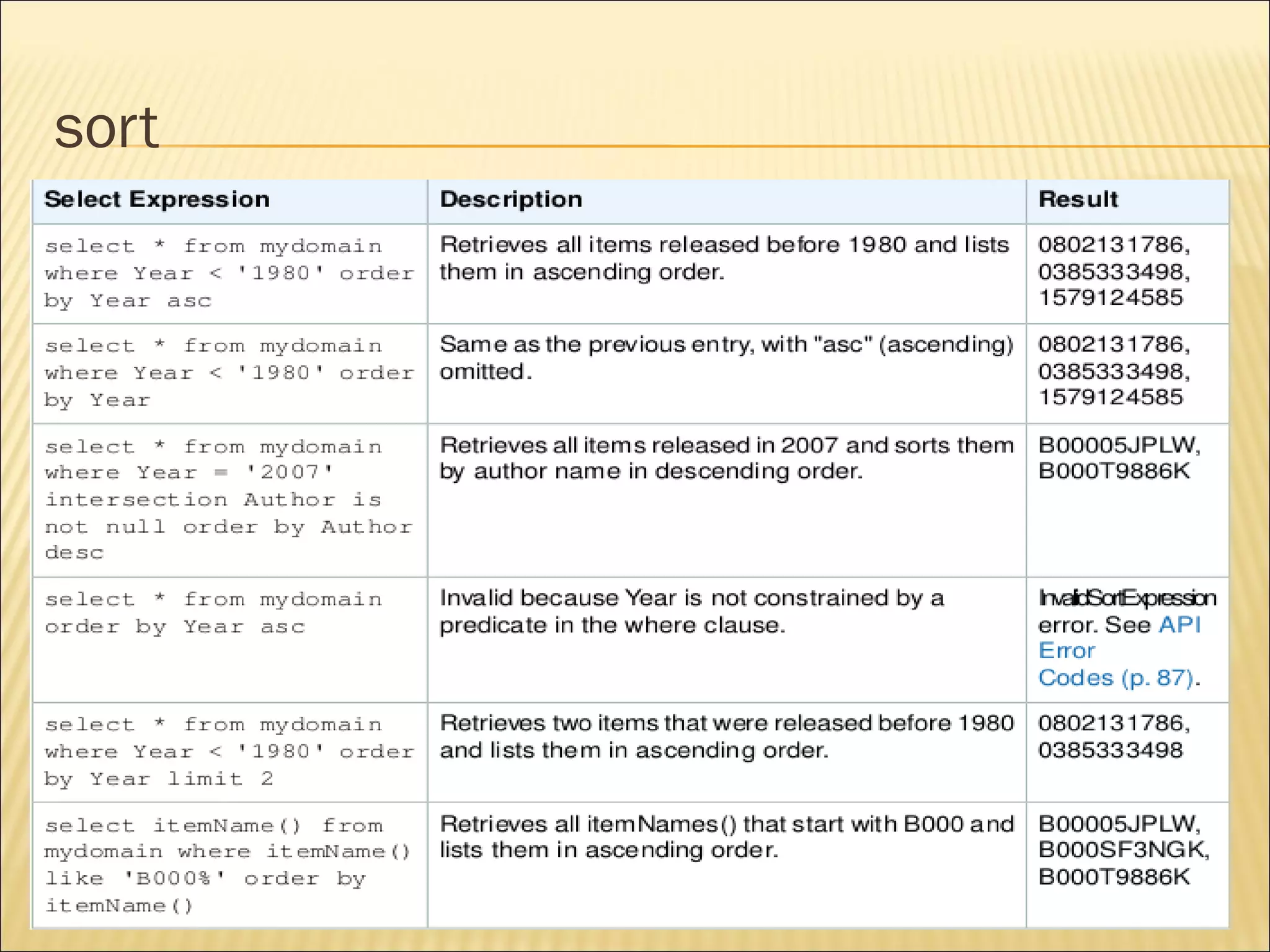Click the 'order by Year asc' query without where clause
The height and width of the screenshot is (952, 1270).
click(x=213, y=613)
